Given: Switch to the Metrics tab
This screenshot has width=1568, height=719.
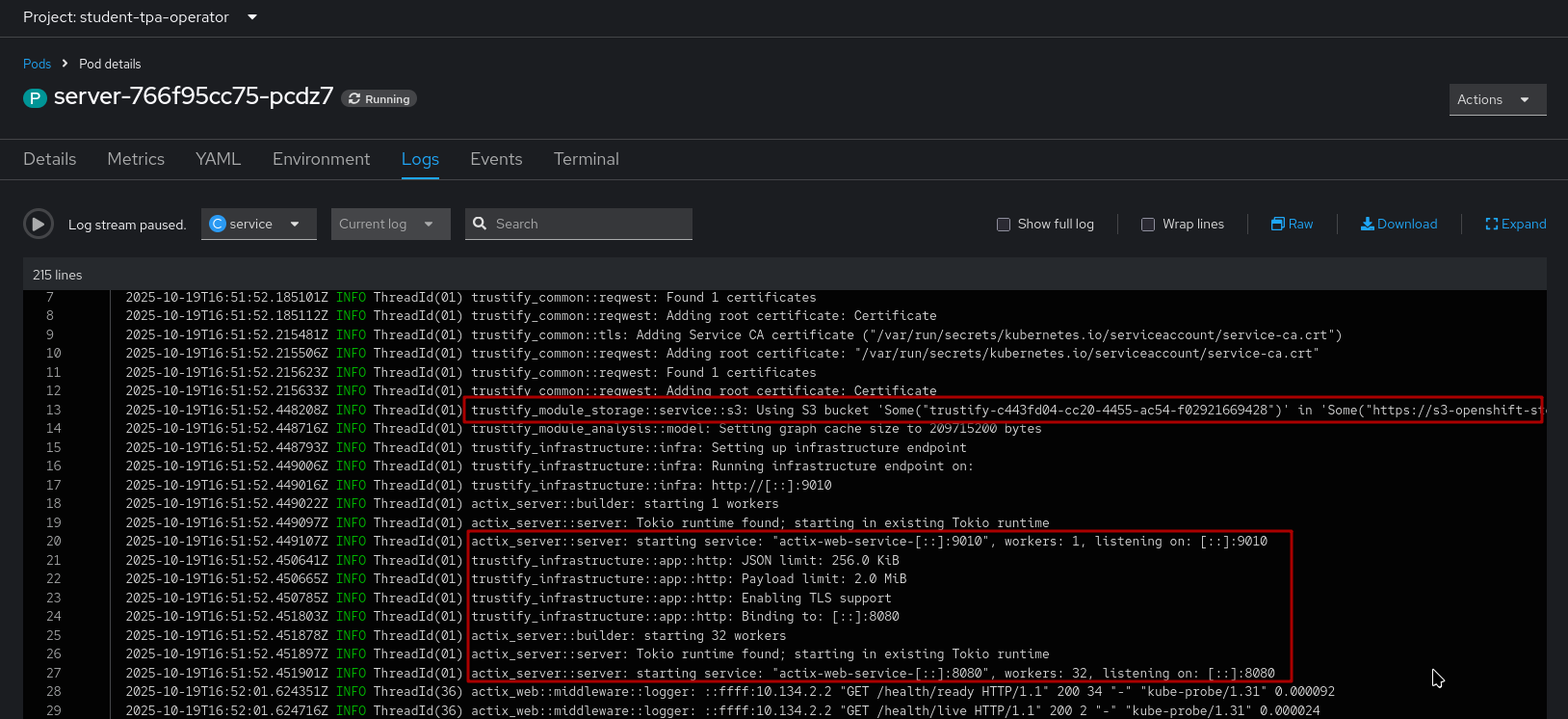Looking at the screenshot, I should click(136, 159).
